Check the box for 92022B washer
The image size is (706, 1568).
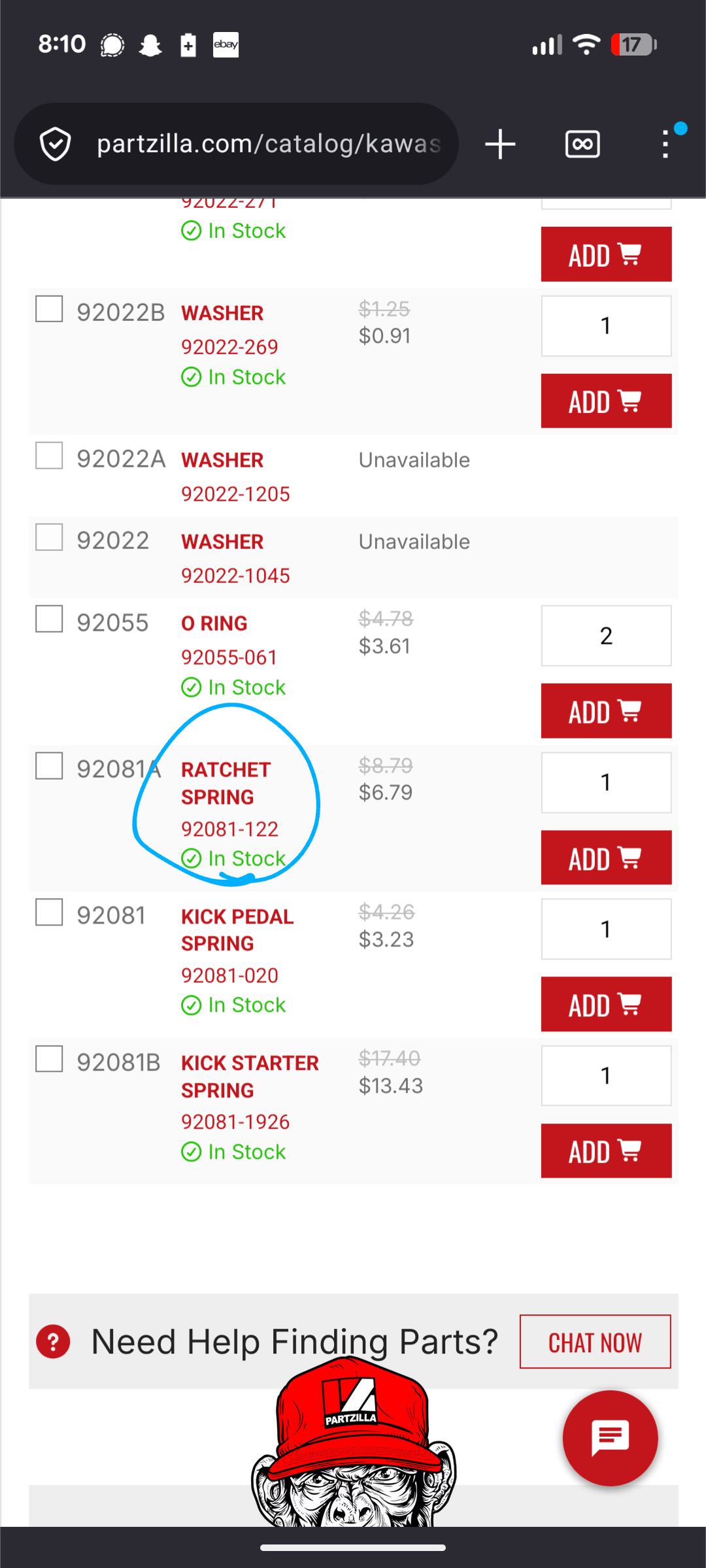coord(49,309)
